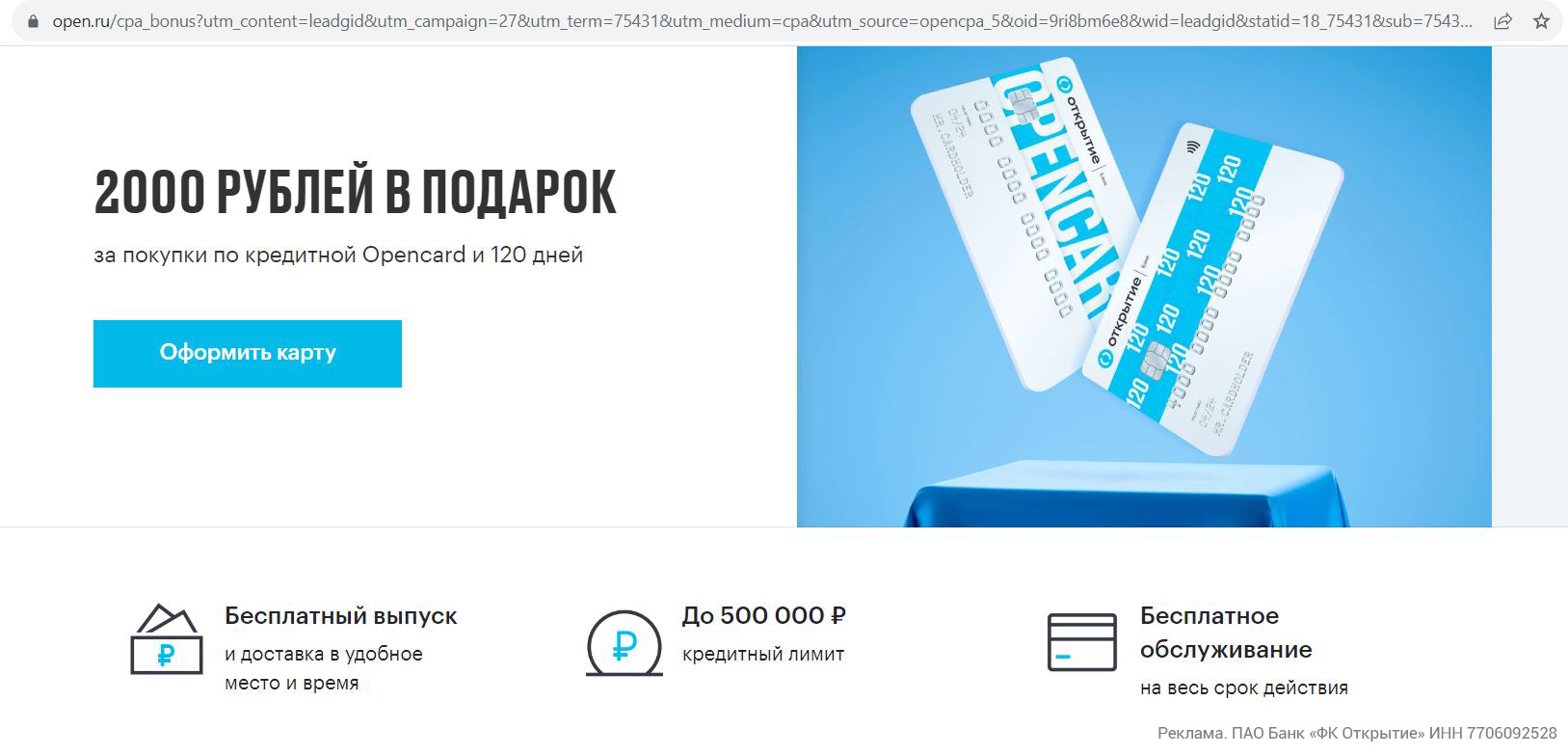Viewport: 1568px width, 755px height.
Task: Bookmark this page with the star icon
Action: pyautogui.click(x=1541, y=21)
